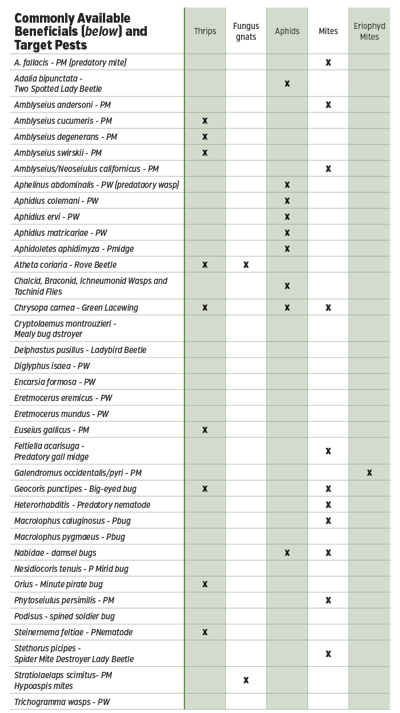Viewport: 400px width, 713px height.
Task: Select row 'Amblyseius cucumeris - PM'
Action: coord(200,121)
